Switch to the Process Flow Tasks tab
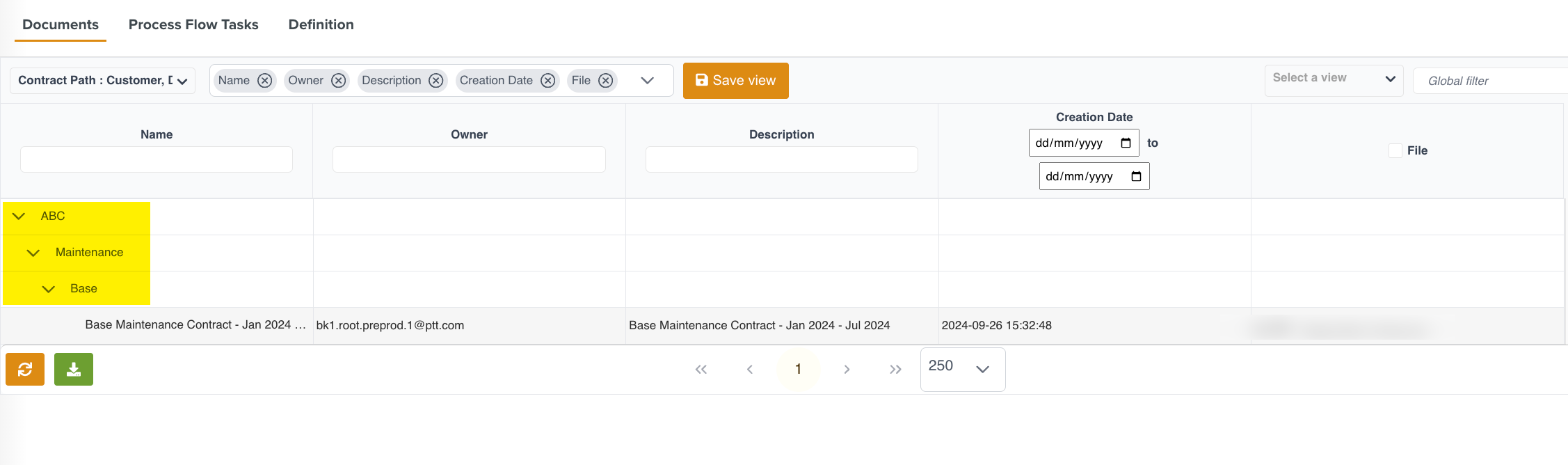The image size is (1568, 465). [x=193, y=24]
